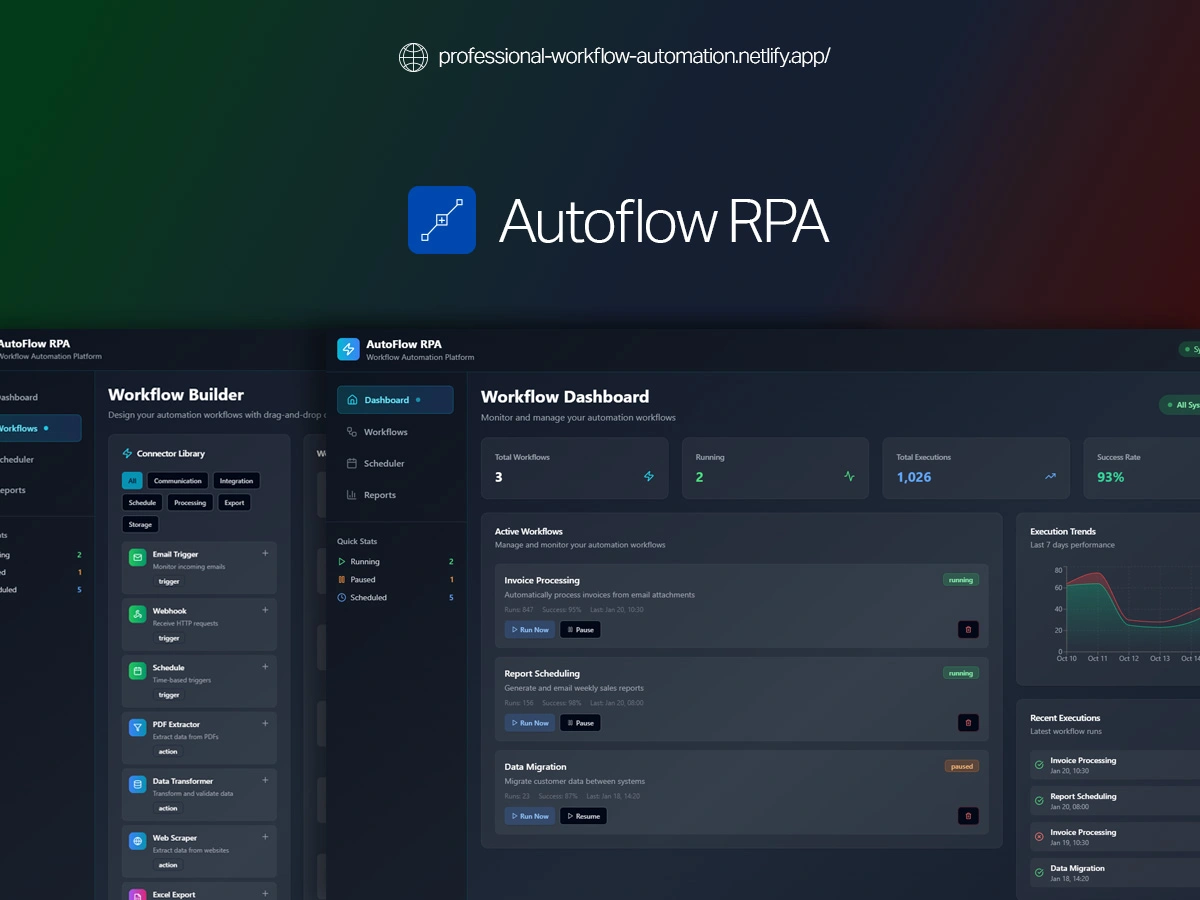The width and height of the screenshot is (1200, 900).
Task: Click the Email Trigger connector icon
Action: point(137,558)
